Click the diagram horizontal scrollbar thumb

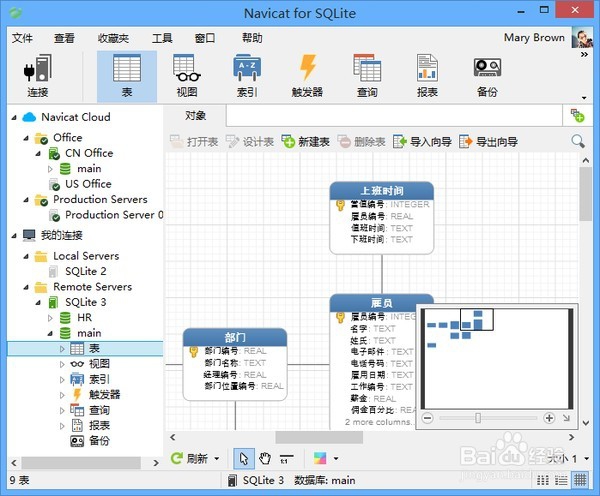(319, 437)
